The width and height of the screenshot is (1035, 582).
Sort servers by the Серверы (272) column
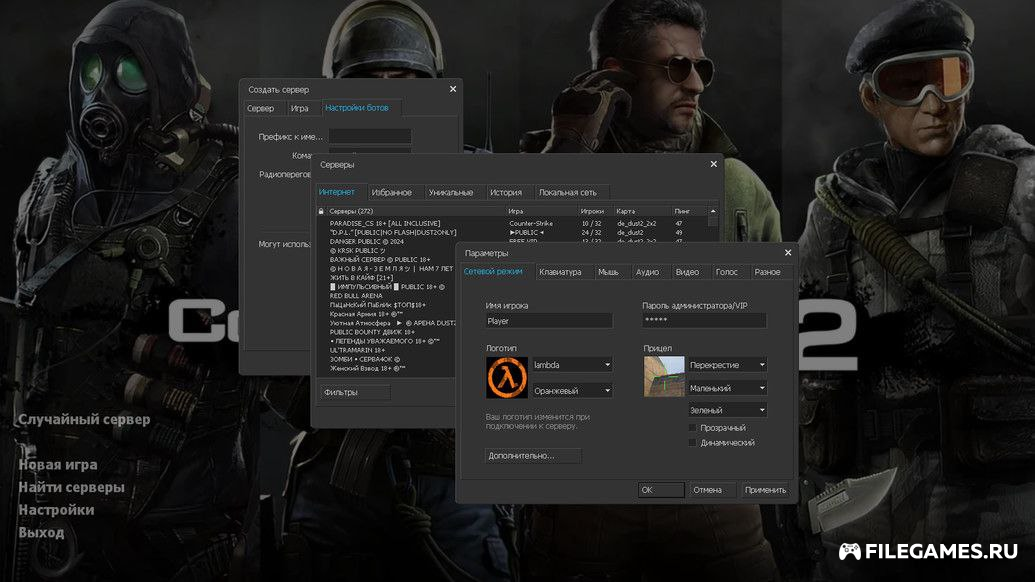[x=416, y=211]
